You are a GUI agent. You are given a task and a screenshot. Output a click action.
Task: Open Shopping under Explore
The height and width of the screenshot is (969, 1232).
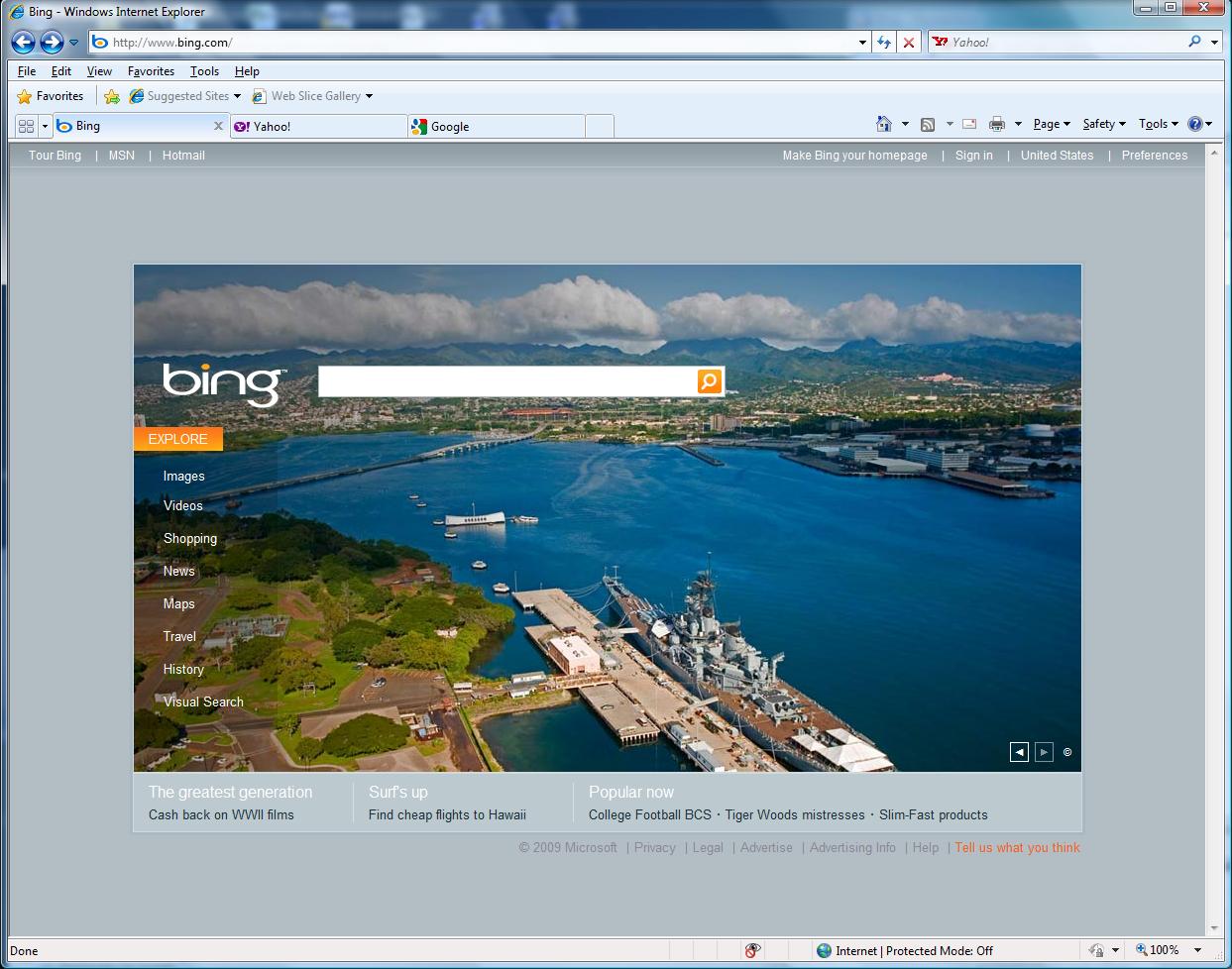190,539
